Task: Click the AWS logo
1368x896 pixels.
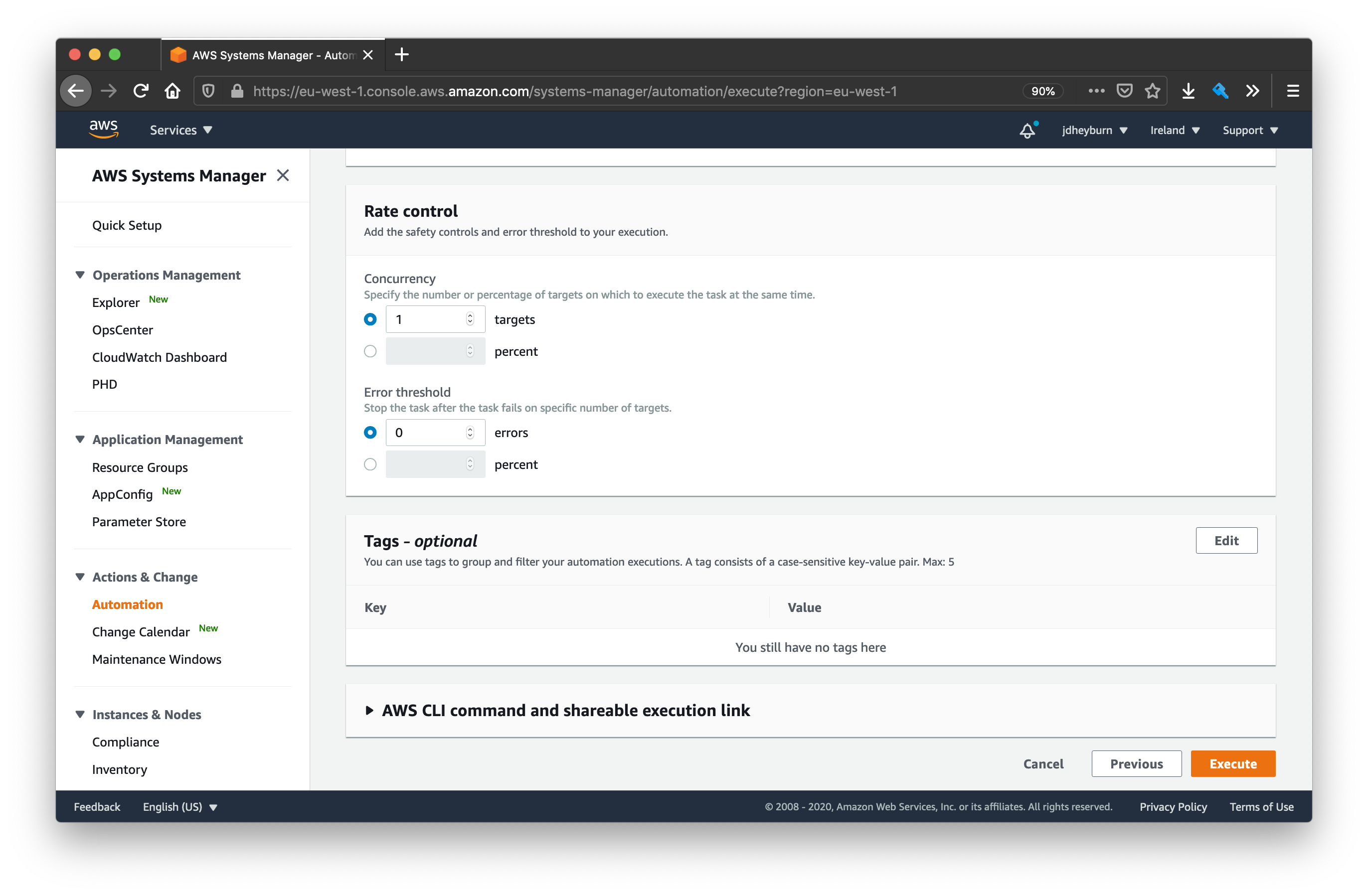Action: click(x=104, y=129)
